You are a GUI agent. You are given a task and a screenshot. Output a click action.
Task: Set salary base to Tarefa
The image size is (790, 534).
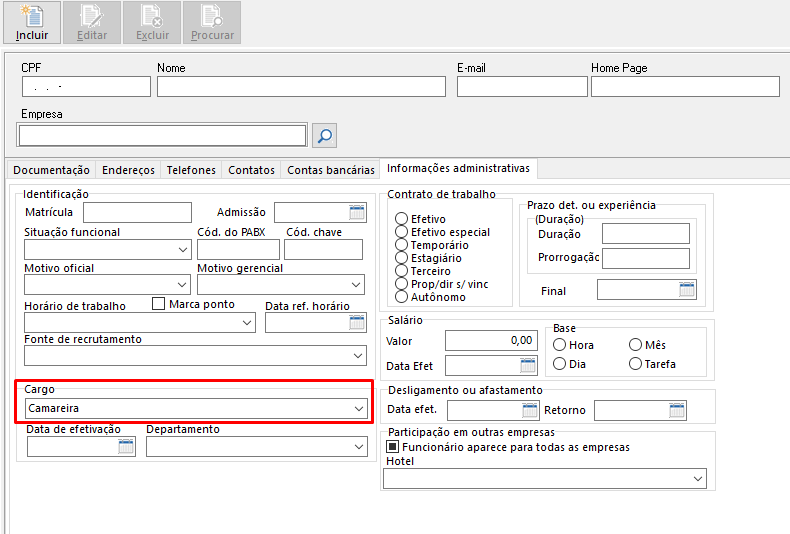[635, 364]
